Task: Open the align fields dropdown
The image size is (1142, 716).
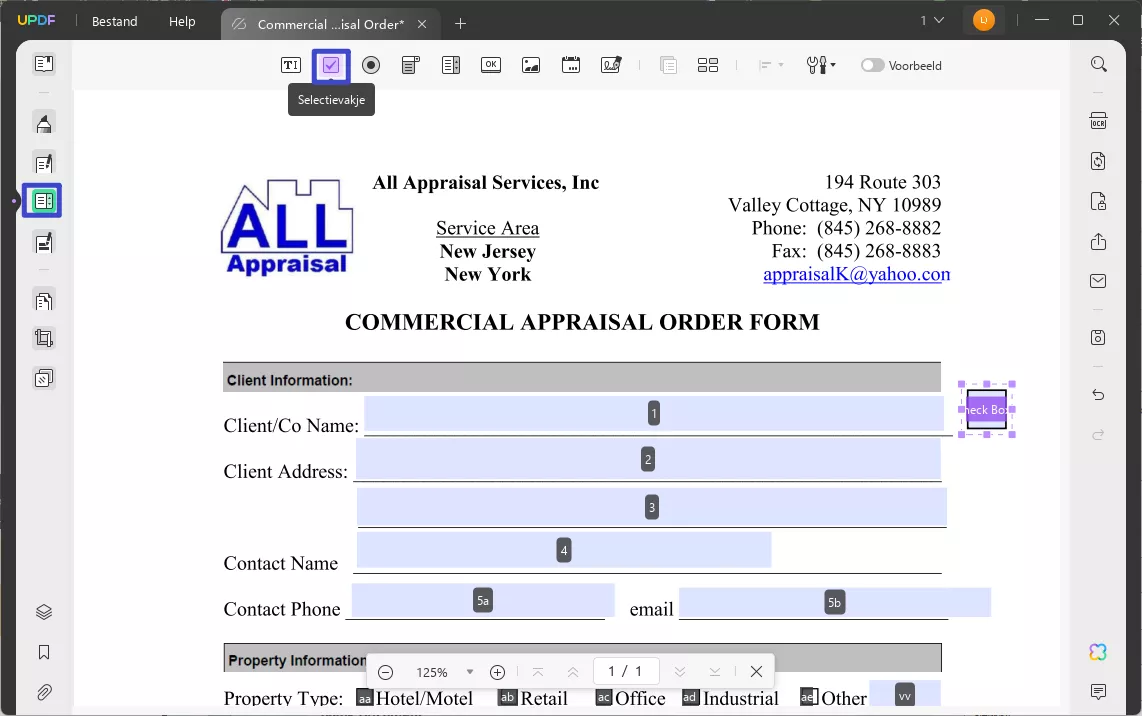Action: pos(771,66)
